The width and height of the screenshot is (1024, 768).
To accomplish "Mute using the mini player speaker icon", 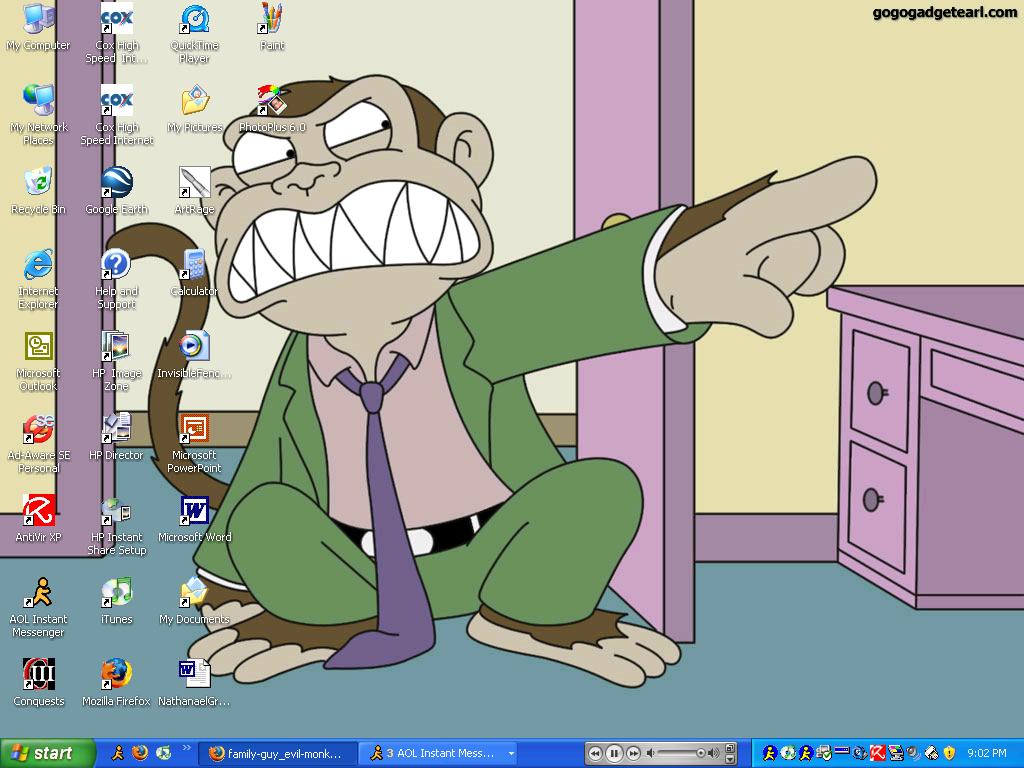I will tap(650, 753).
